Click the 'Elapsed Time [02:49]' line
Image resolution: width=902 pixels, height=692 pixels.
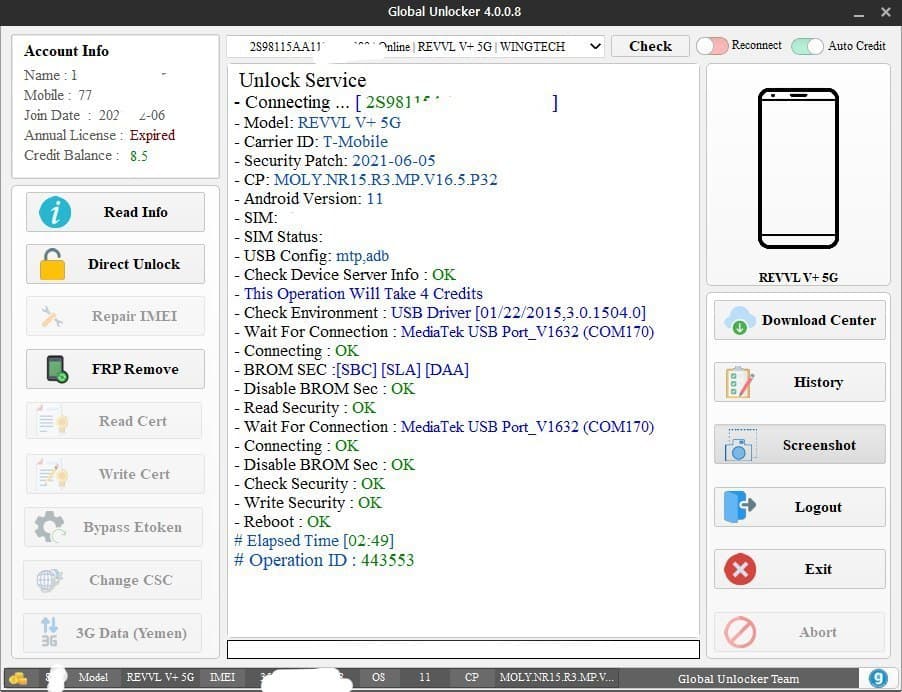coord(314,541)
